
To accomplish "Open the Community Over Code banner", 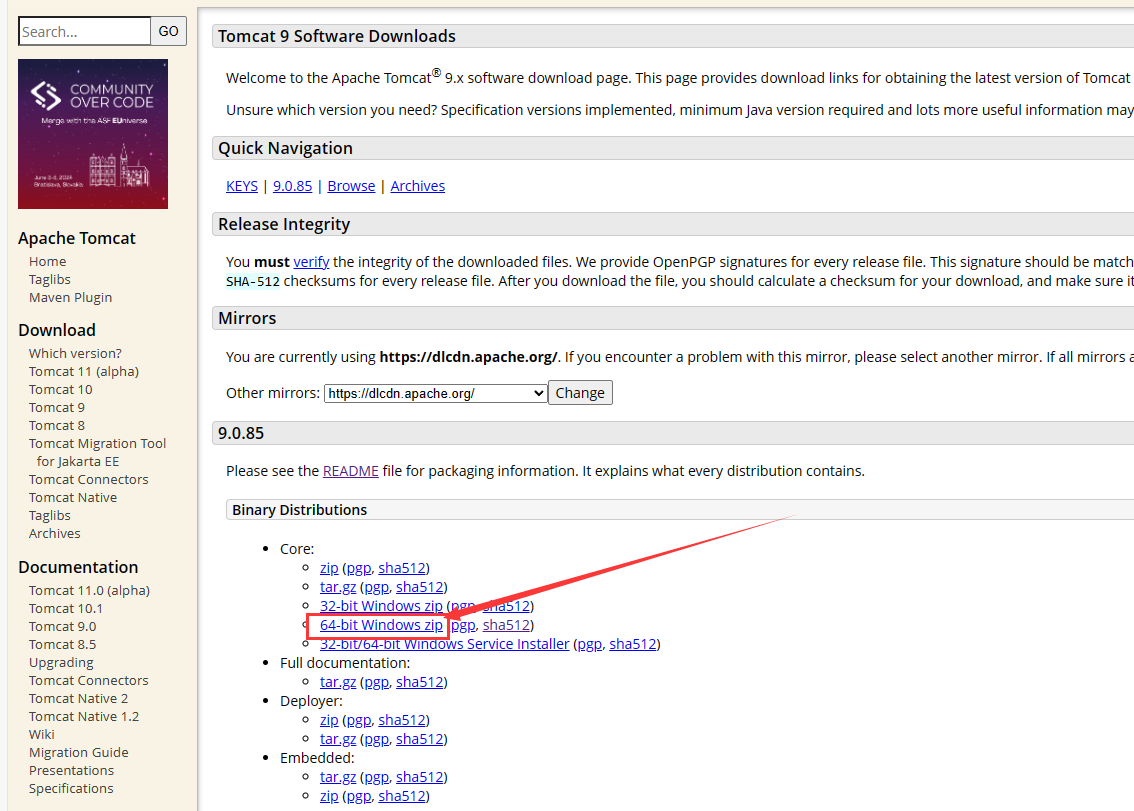I will click(93, 134).
